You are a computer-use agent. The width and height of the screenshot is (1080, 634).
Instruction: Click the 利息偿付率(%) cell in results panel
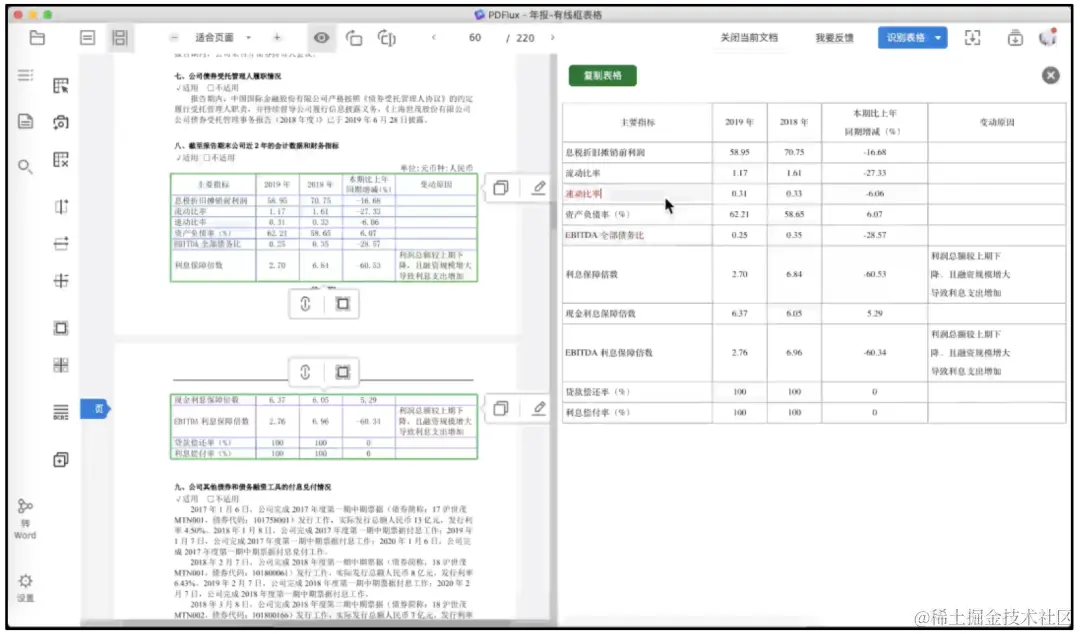click(x=638, y=412)
